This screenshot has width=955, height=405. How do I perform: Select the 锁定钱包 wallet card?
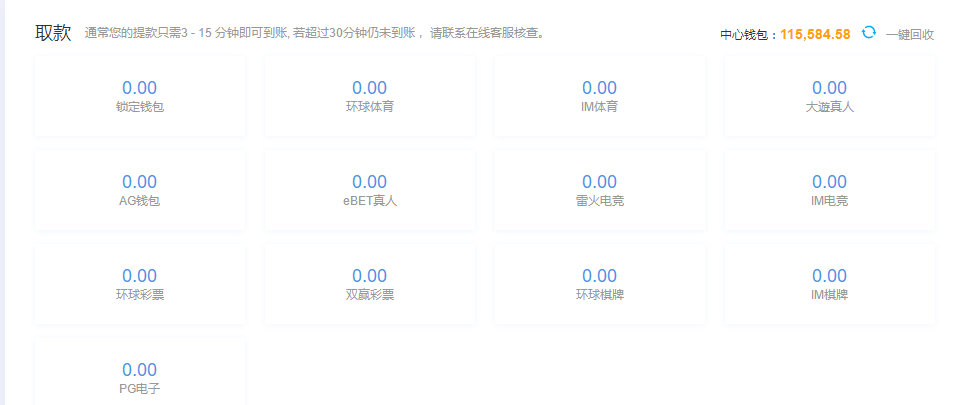point(140,96)
